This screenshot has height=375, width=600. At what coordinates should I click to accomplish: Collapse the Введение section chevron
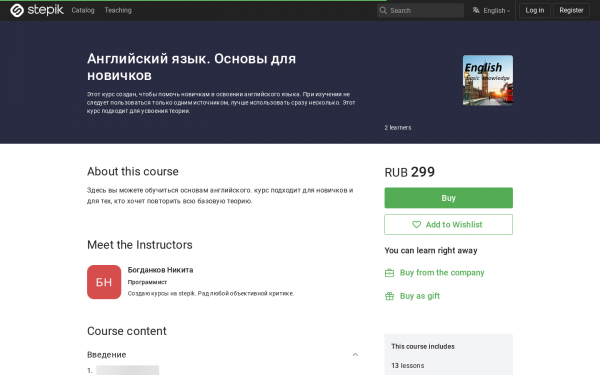[355, 355]
